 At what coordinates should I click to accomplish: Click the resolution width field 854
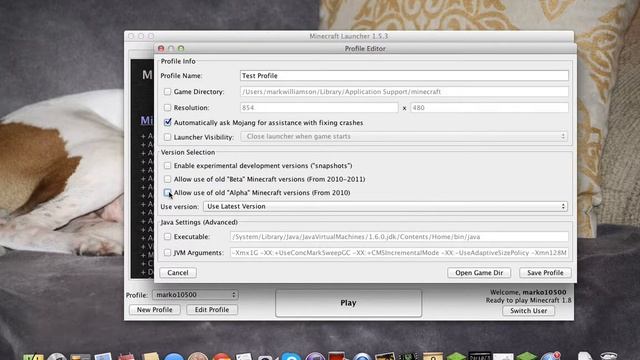pos(319,107)
